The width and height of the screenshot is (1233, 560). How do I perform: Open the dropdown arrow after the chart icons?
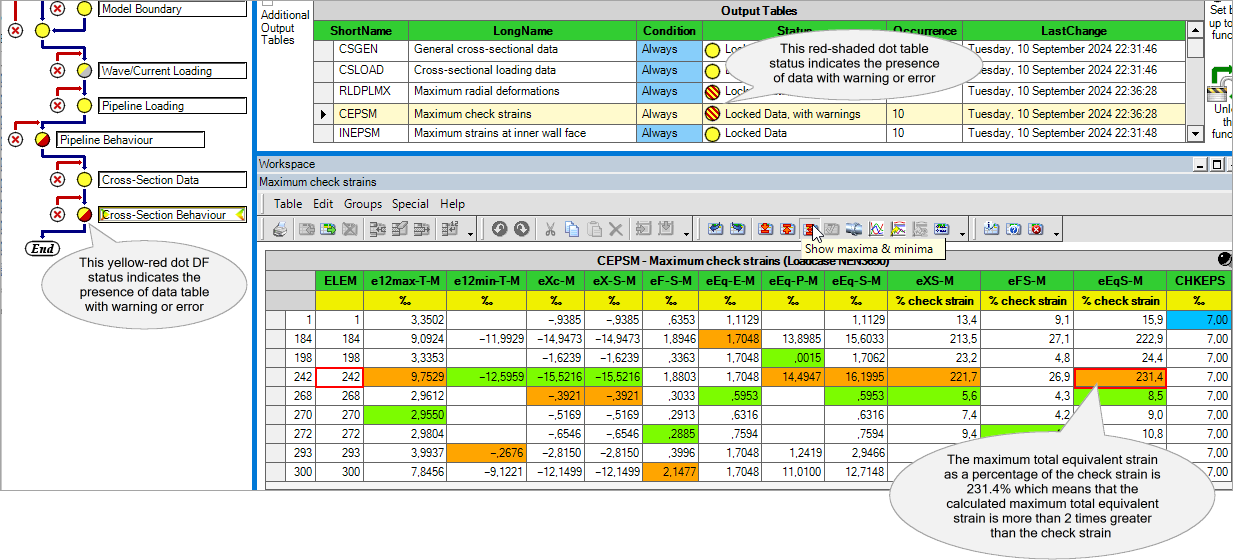962,231
